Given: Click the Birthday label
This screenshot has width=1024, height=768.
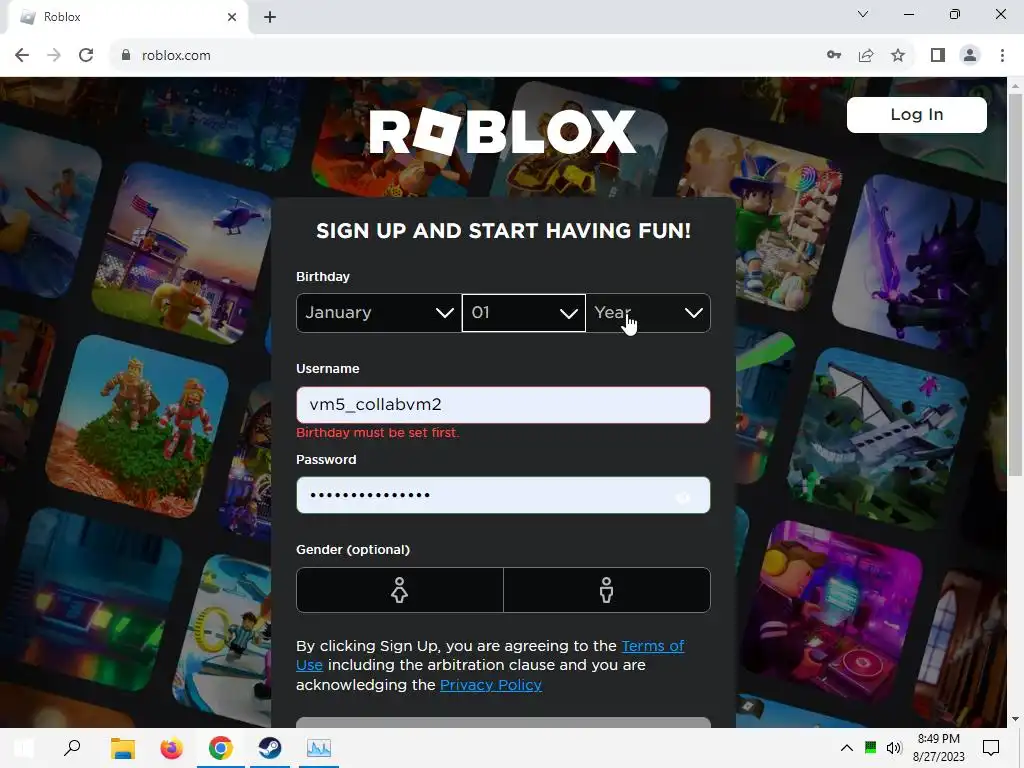Looking at the screenshot, I should (x=323, y=277).
